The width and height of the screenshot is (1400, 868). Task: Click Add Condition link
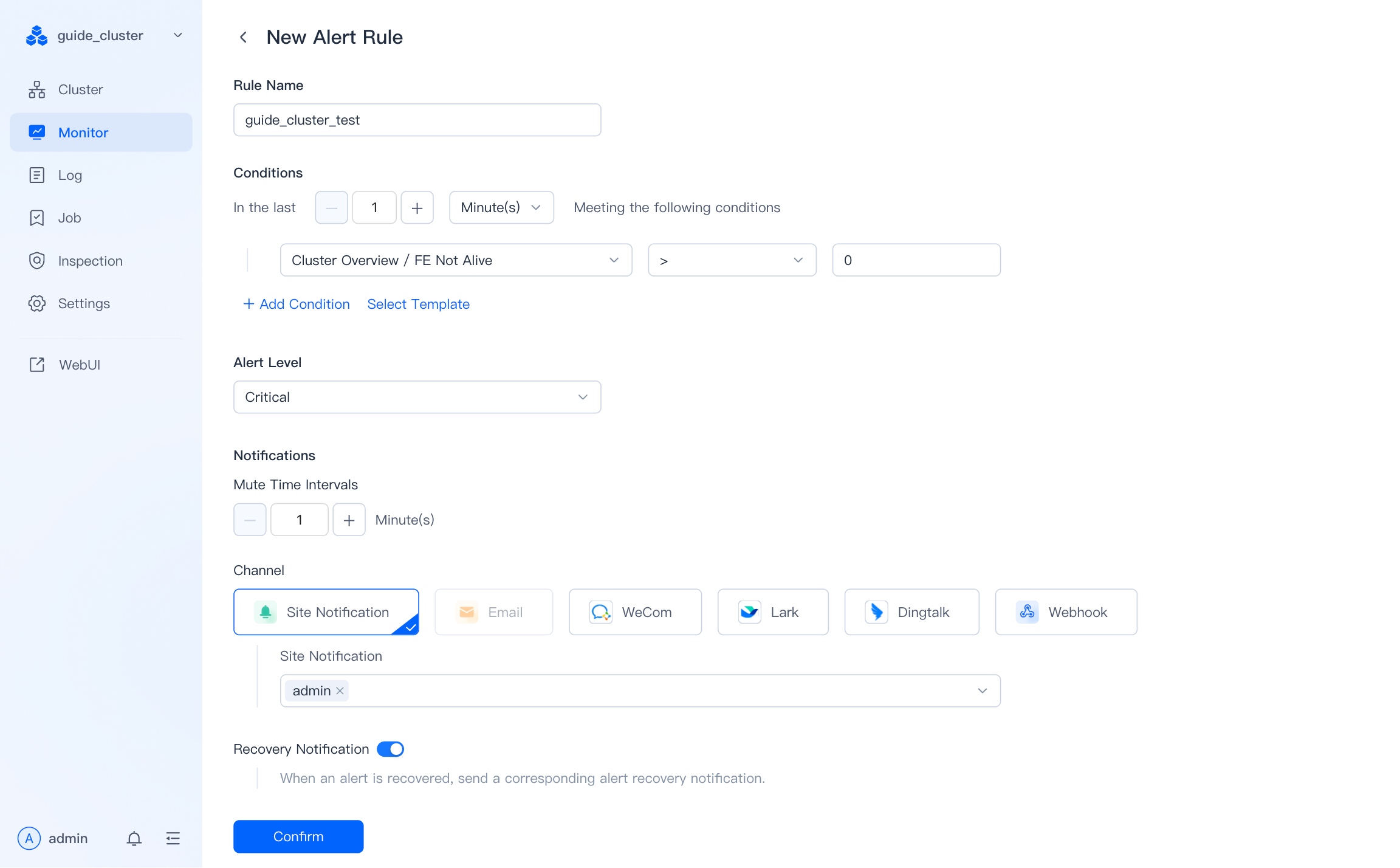point(296,304)
